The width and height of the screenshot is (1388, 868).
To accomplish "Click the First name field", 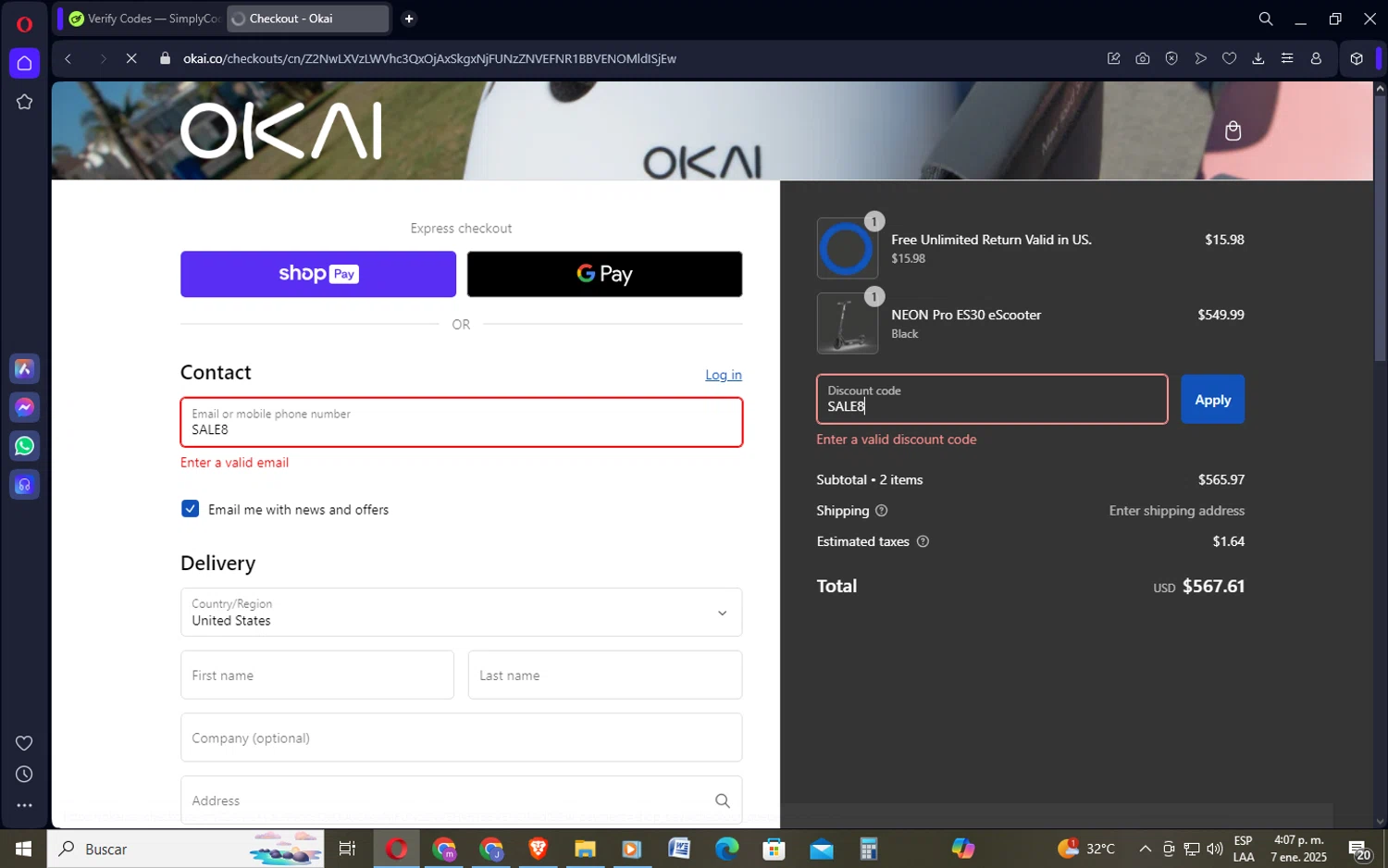I will (x=316, y=676).
